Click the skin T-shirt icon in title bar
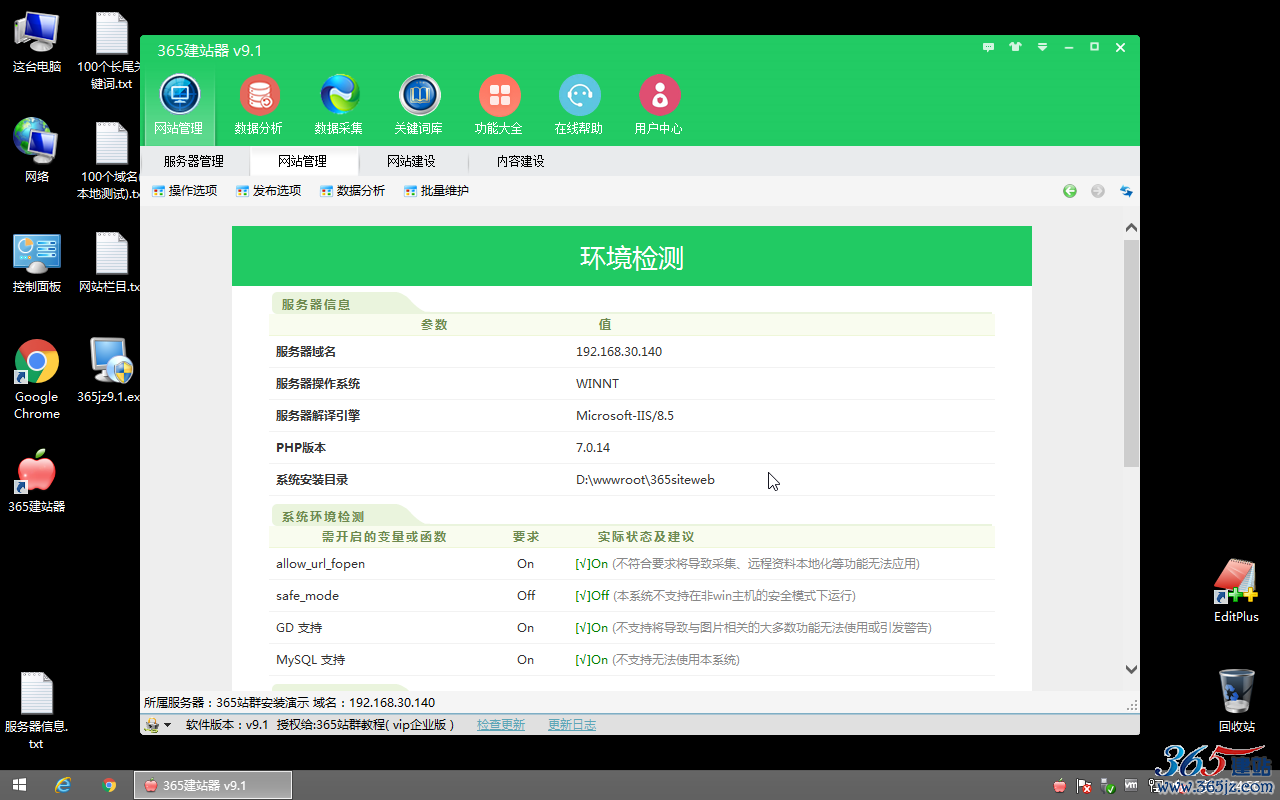 click(x=1016, y=47)
